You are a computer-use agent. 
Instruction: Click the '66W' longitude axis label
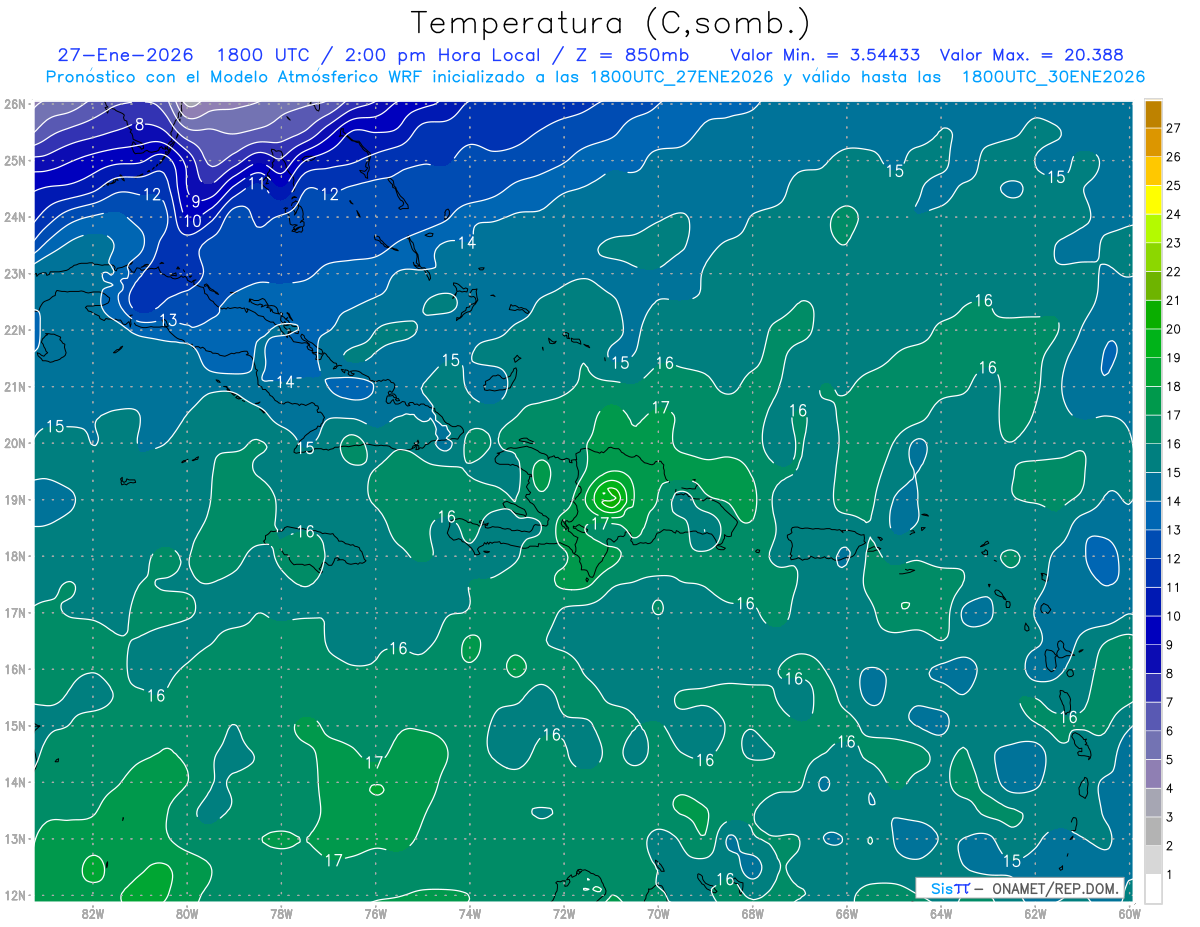(x=846, y=913)
